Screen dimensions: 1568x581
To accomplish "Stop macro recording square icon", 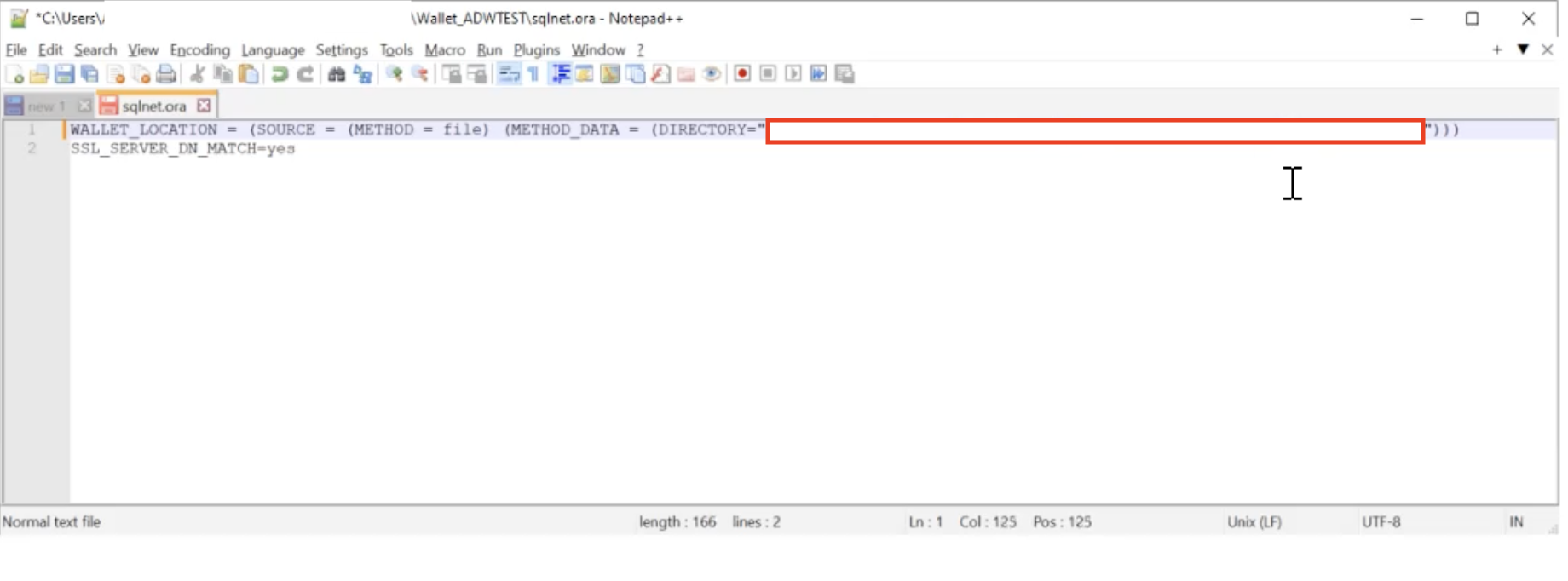I will tap(768, 74).
